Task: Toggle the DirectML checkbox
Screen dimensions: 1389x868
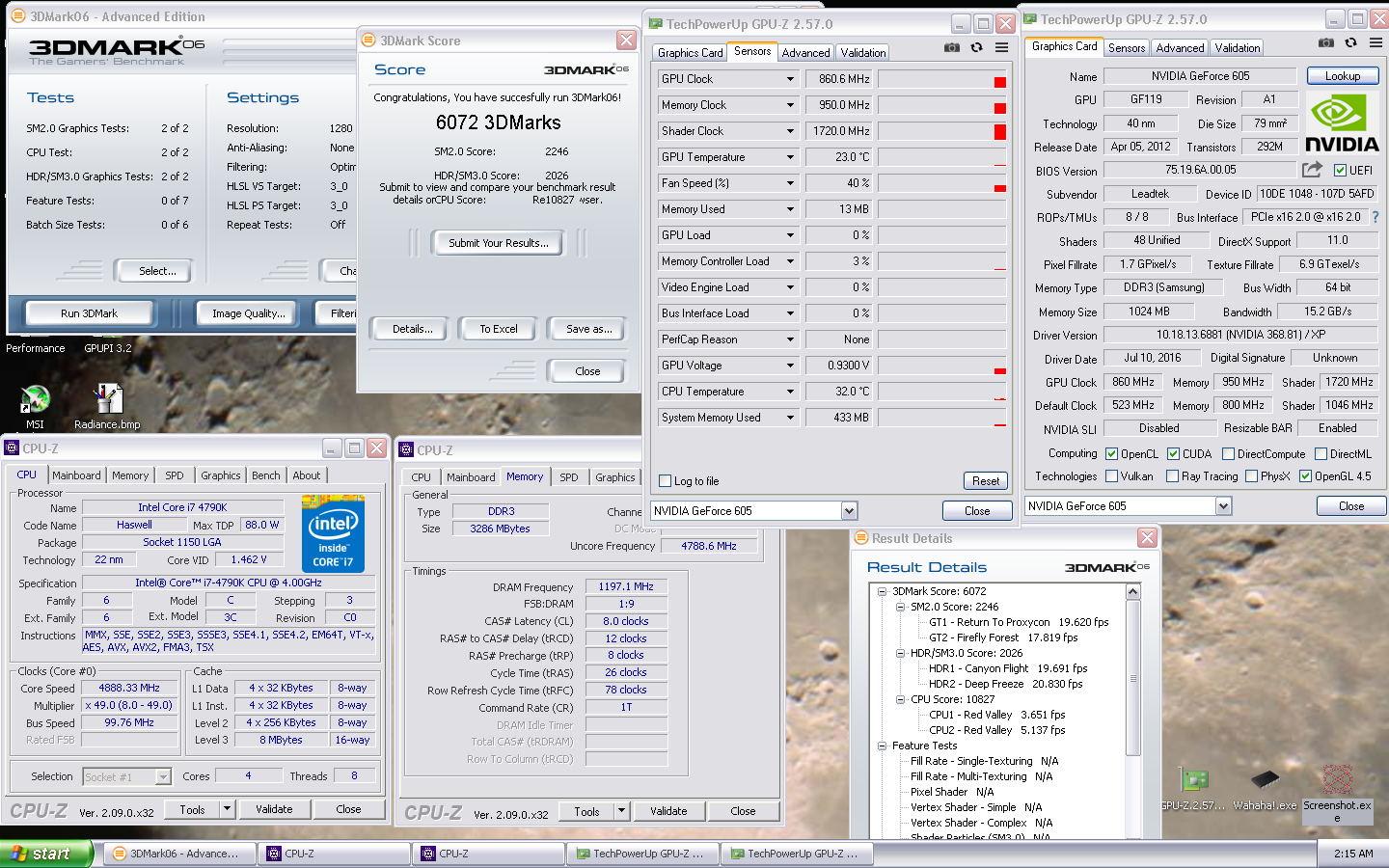Action: [x=1321, y=453]
